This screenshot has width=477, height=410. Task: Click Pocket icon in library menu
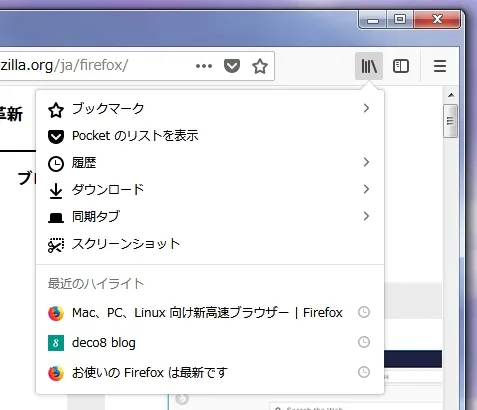(56, 137)
